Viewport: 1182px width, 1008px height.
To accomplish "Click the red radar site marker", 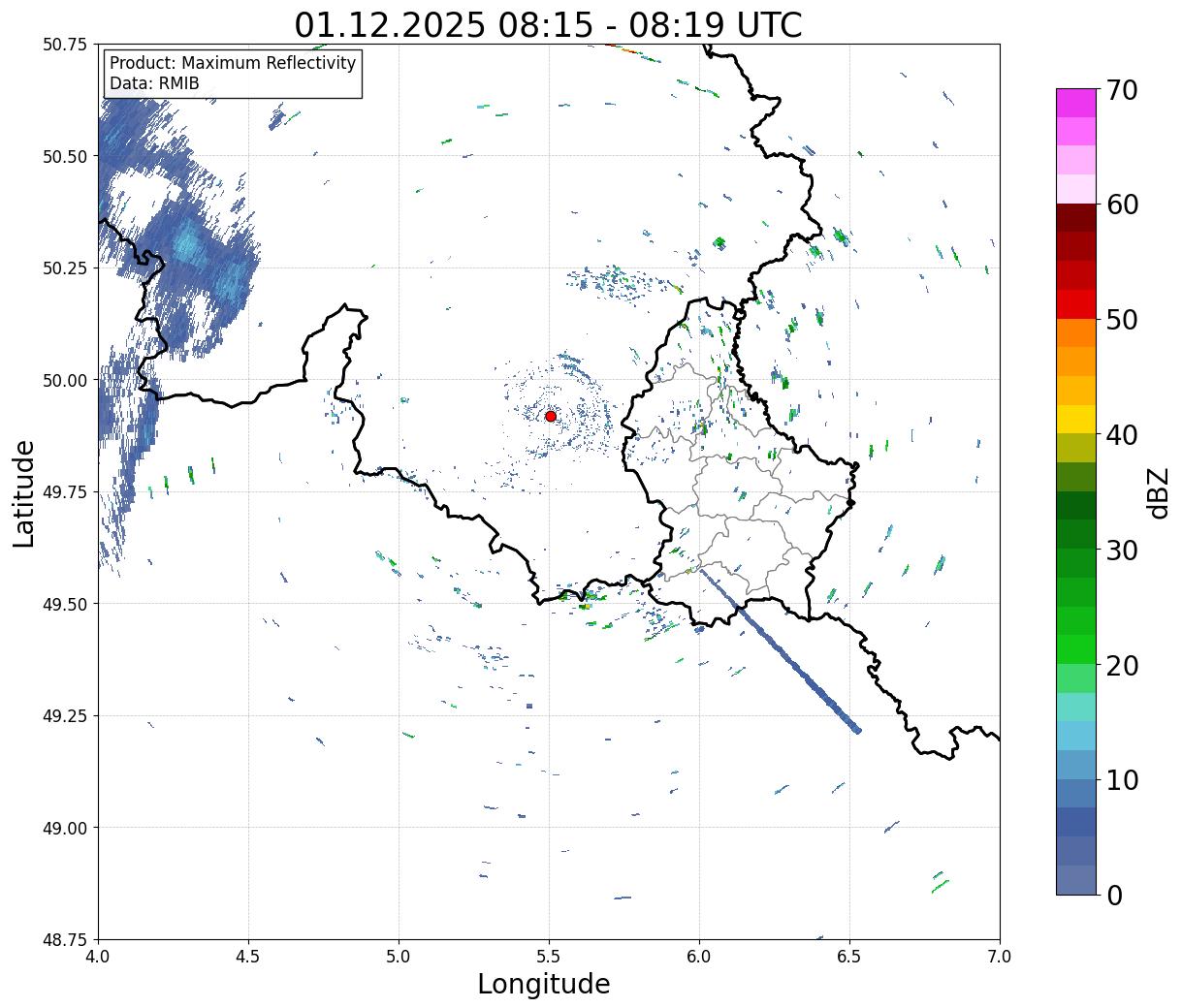I will pyautogui.click(x=550, y=416).
